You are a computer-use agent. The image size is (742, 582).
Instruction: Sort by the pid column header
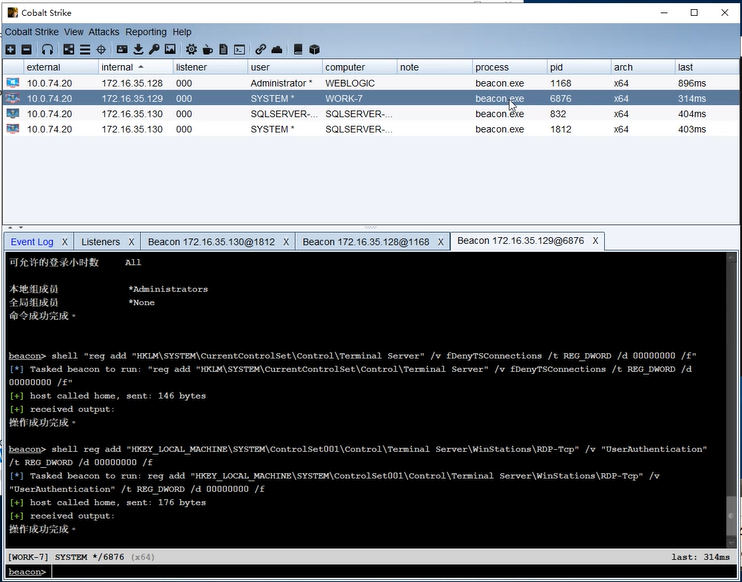pos(579,67)
